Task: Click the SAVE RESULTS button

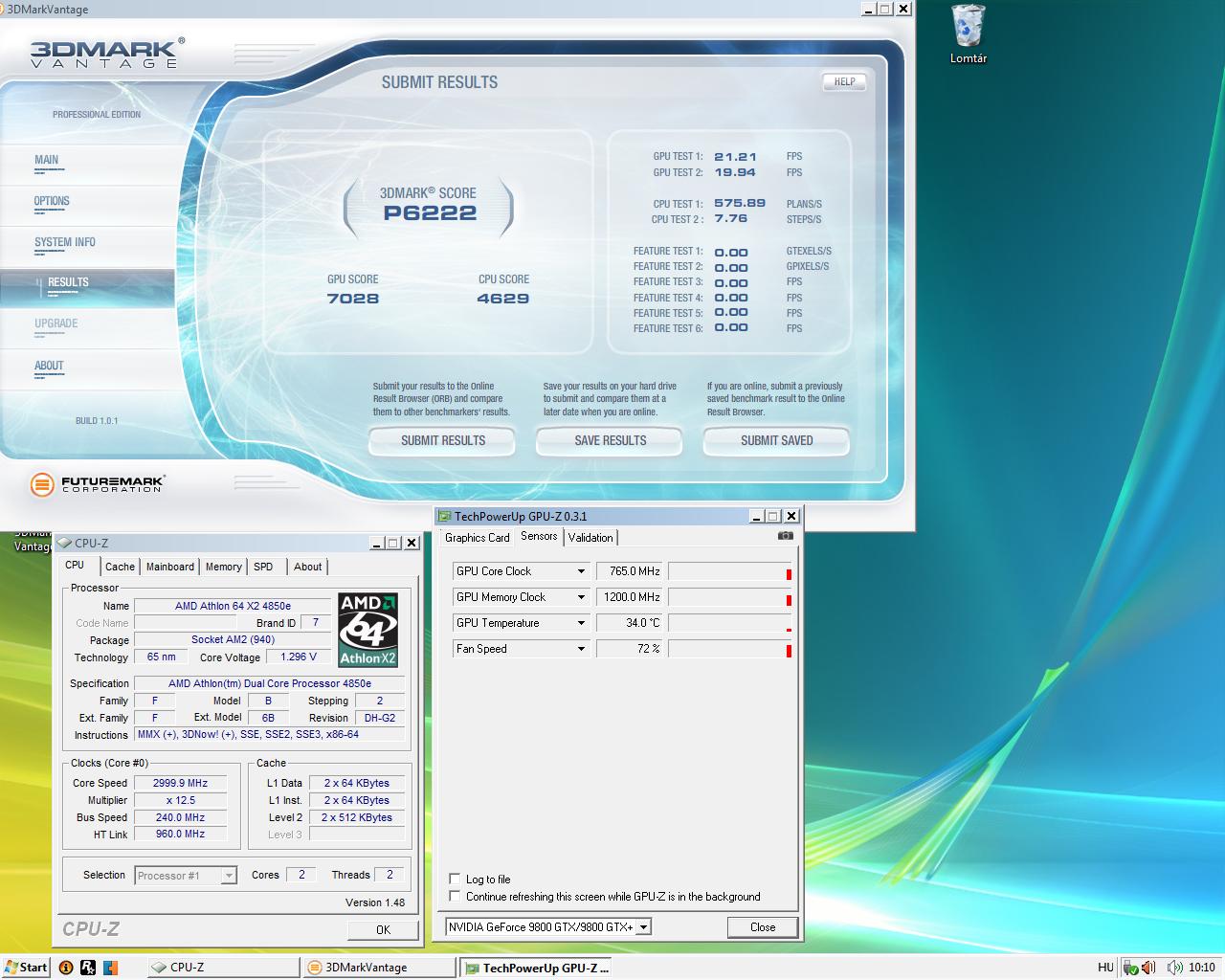Action: coord(610,440)
